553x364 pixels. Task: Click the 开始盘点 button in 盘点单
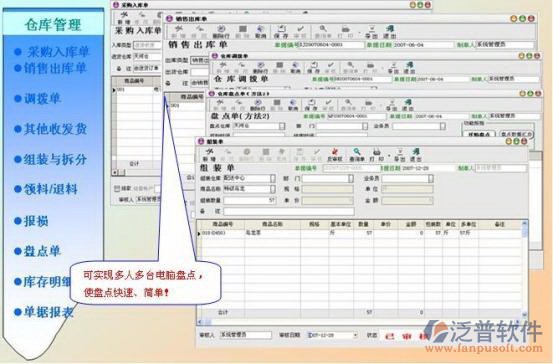479,134
